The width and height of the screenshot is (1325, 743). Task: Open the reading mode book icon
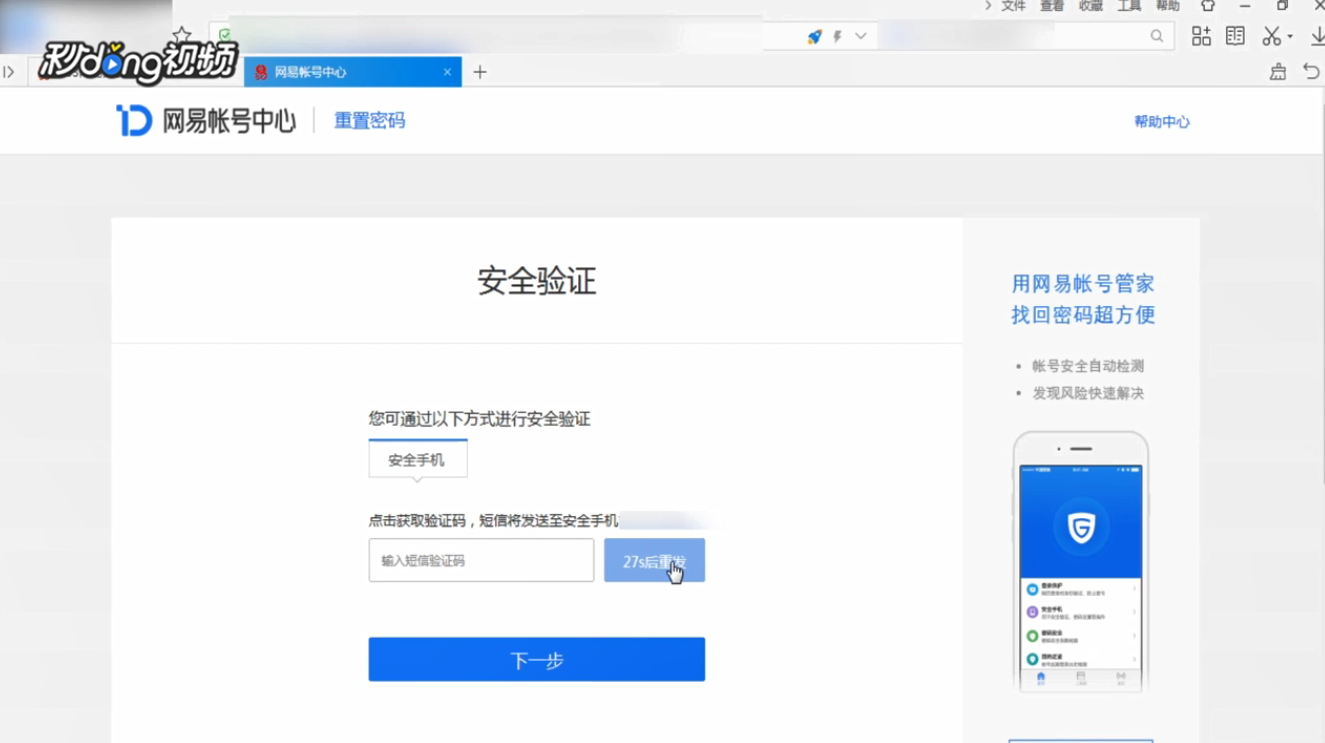(x=1235, y=36)
